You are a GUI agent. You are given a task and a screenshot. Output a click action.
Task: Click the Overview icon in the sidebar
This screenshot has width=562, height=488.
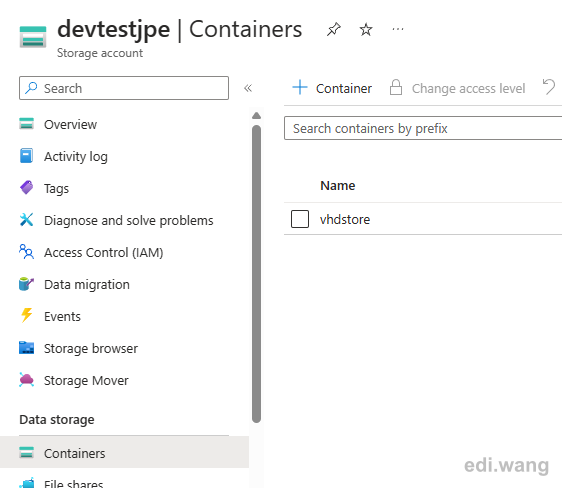[27, 124]
